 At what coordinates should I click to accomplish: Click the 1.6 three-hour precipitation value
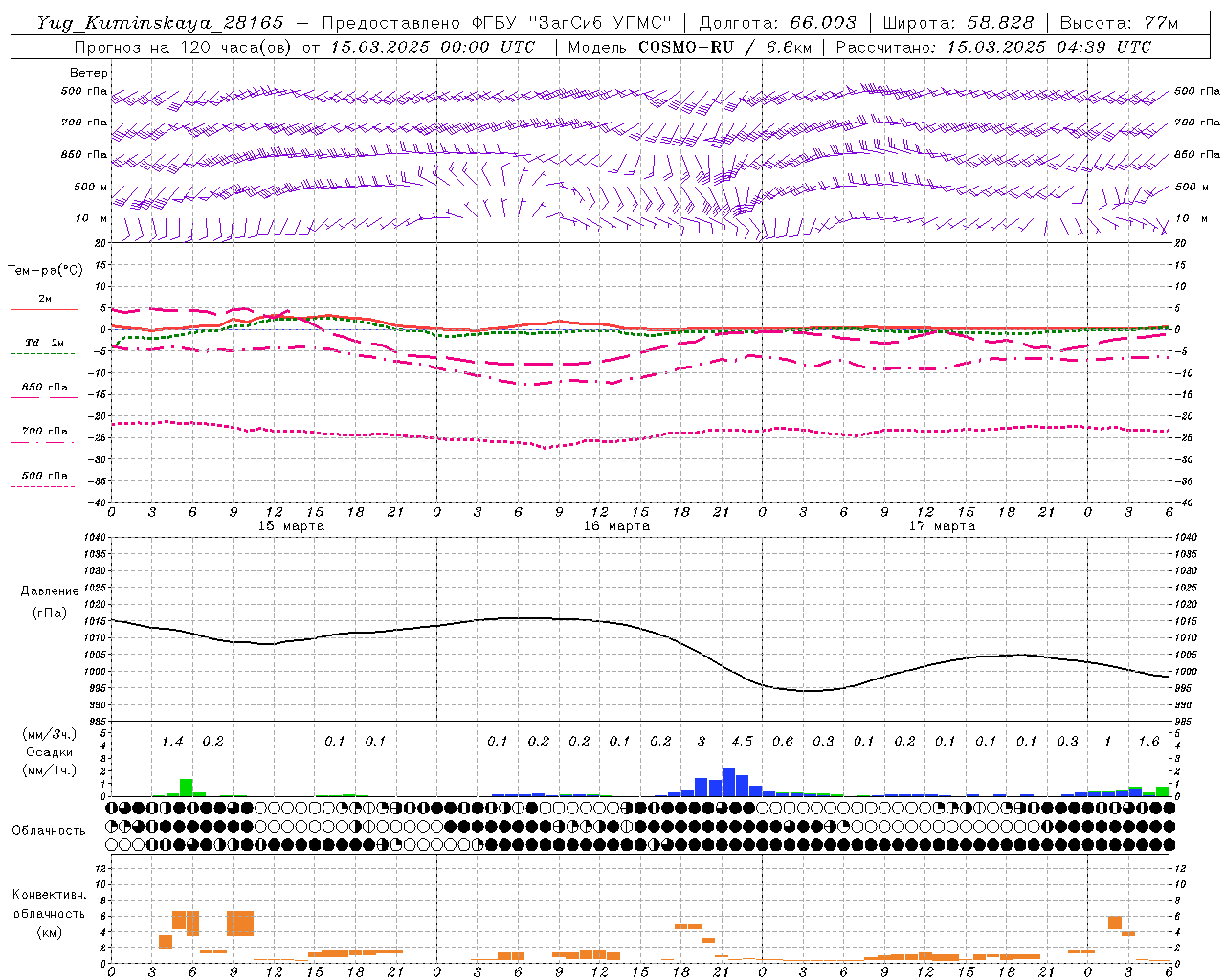tap(1148, 742)
